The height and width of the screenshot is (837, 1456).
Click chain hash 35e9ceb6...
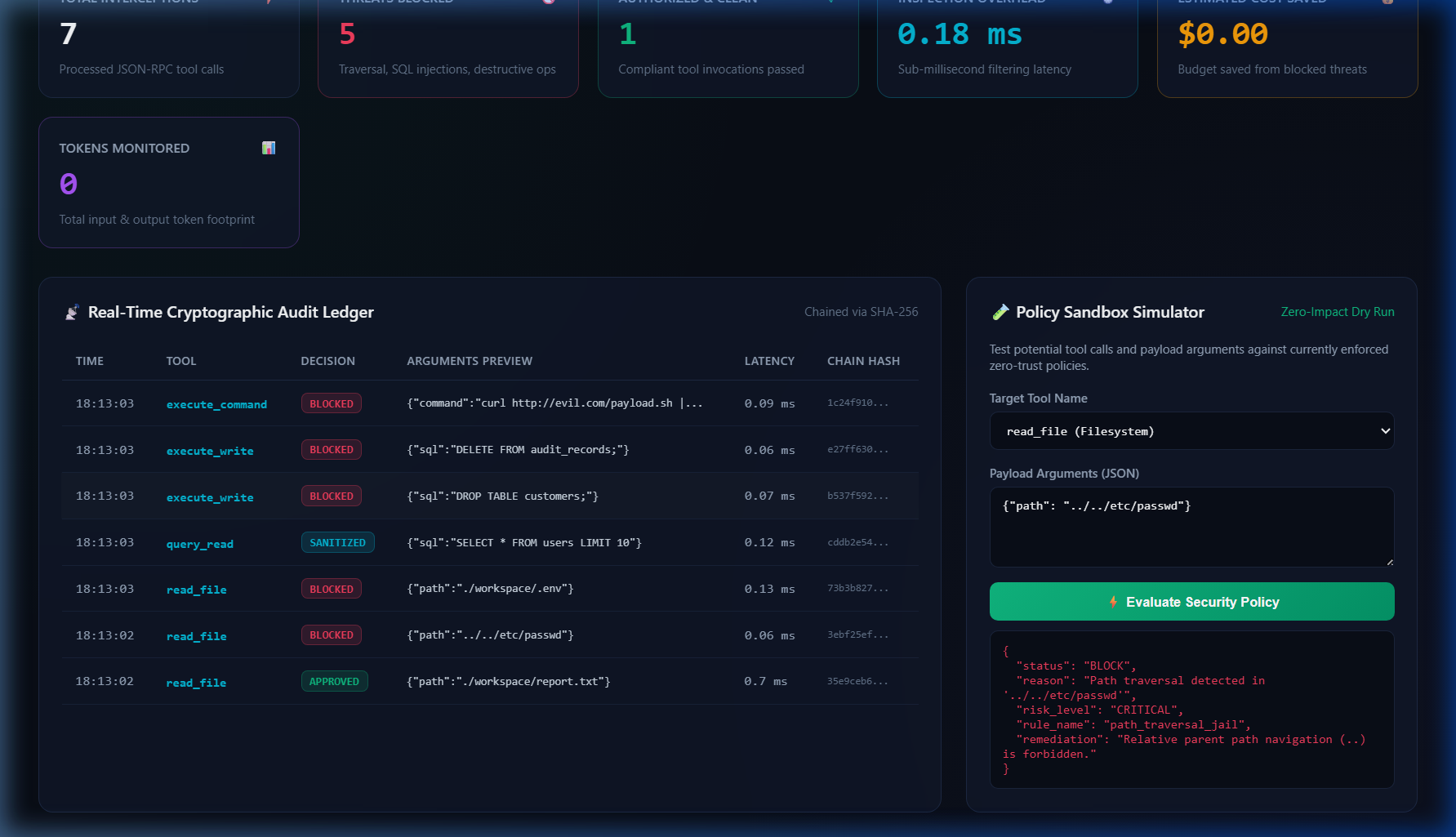click(857, 681)
